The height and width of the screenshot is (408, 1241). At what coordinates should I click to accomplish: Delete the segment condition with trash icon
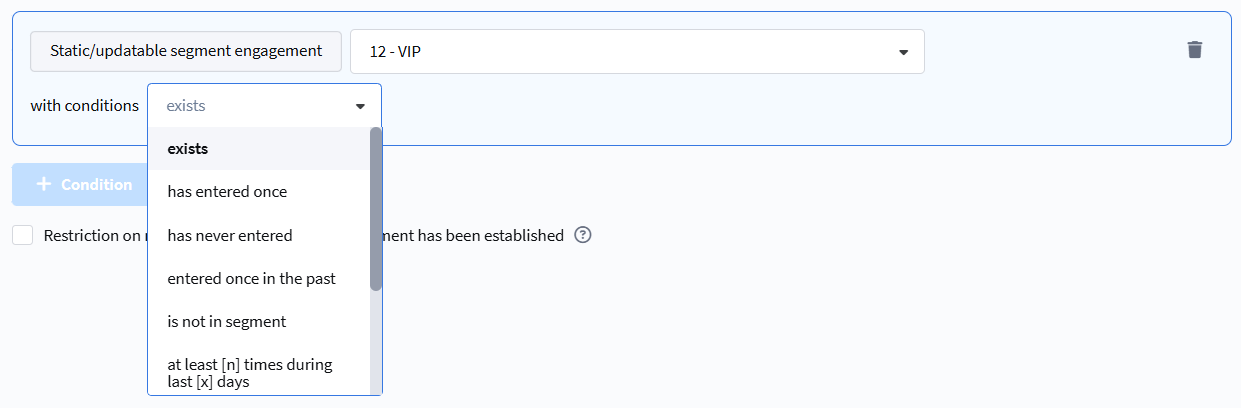pyautogui.click(x=1194, y=50)
